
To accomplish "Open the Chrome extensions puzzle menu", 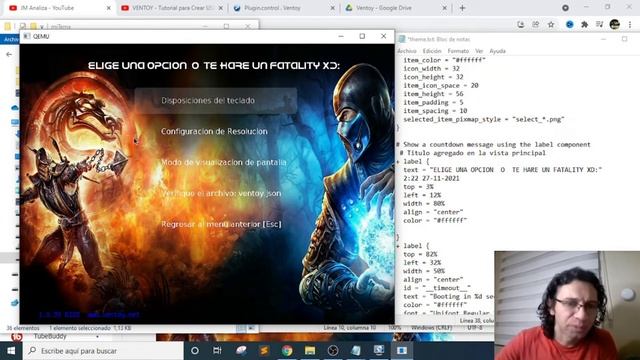I will coord(584,25).
